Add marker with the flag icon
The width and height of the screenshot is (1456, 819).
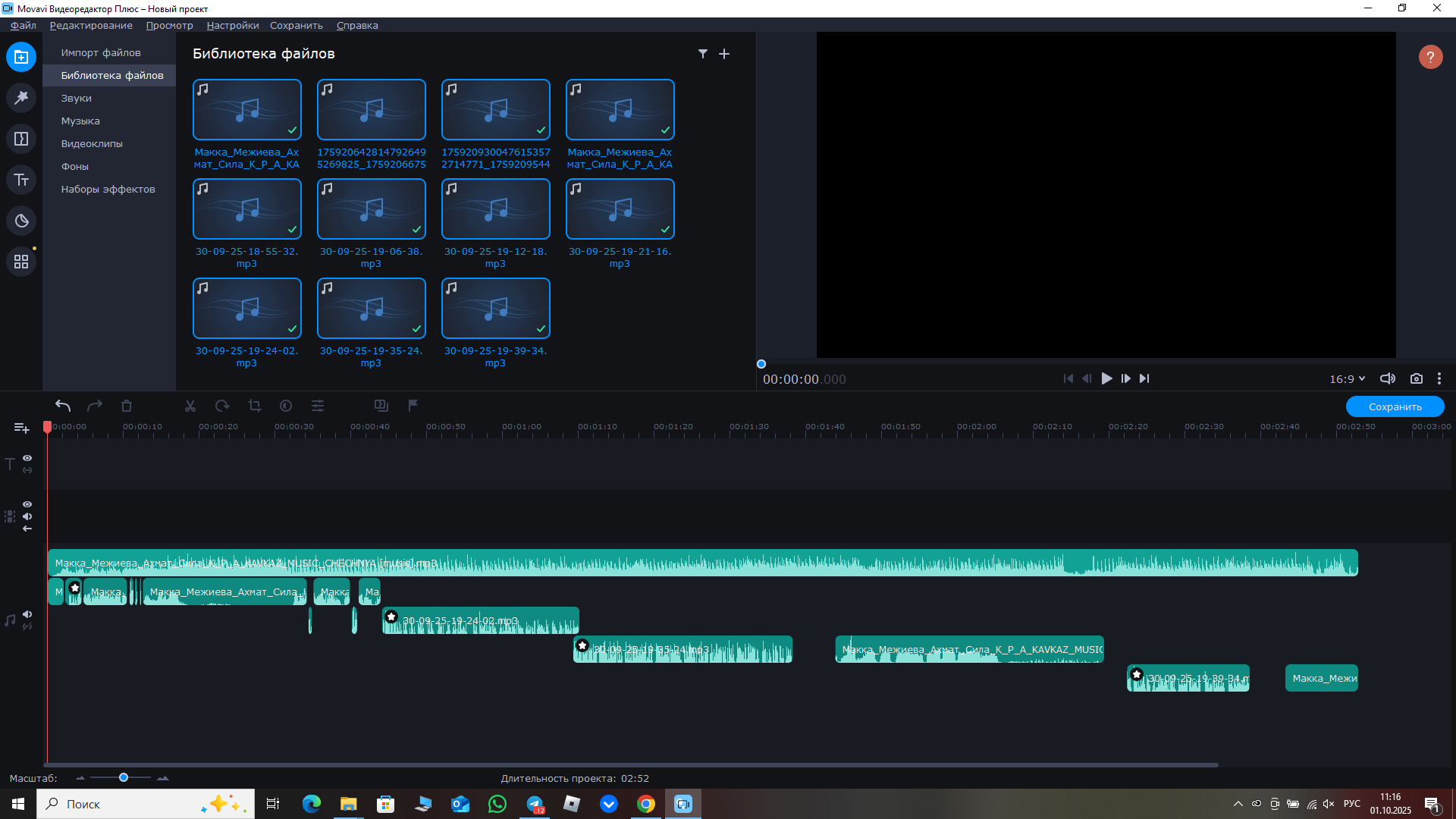pos(413,406)
